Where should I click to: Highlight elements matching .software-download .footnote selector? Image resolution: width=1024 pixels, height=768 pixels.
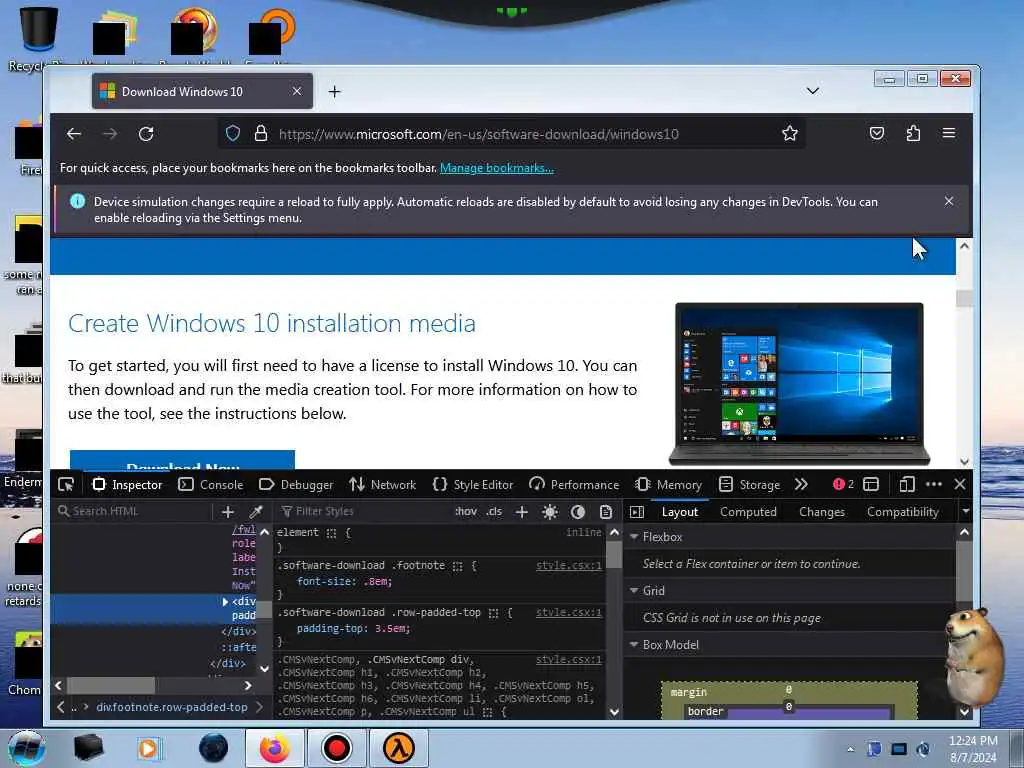pos(457,566)
